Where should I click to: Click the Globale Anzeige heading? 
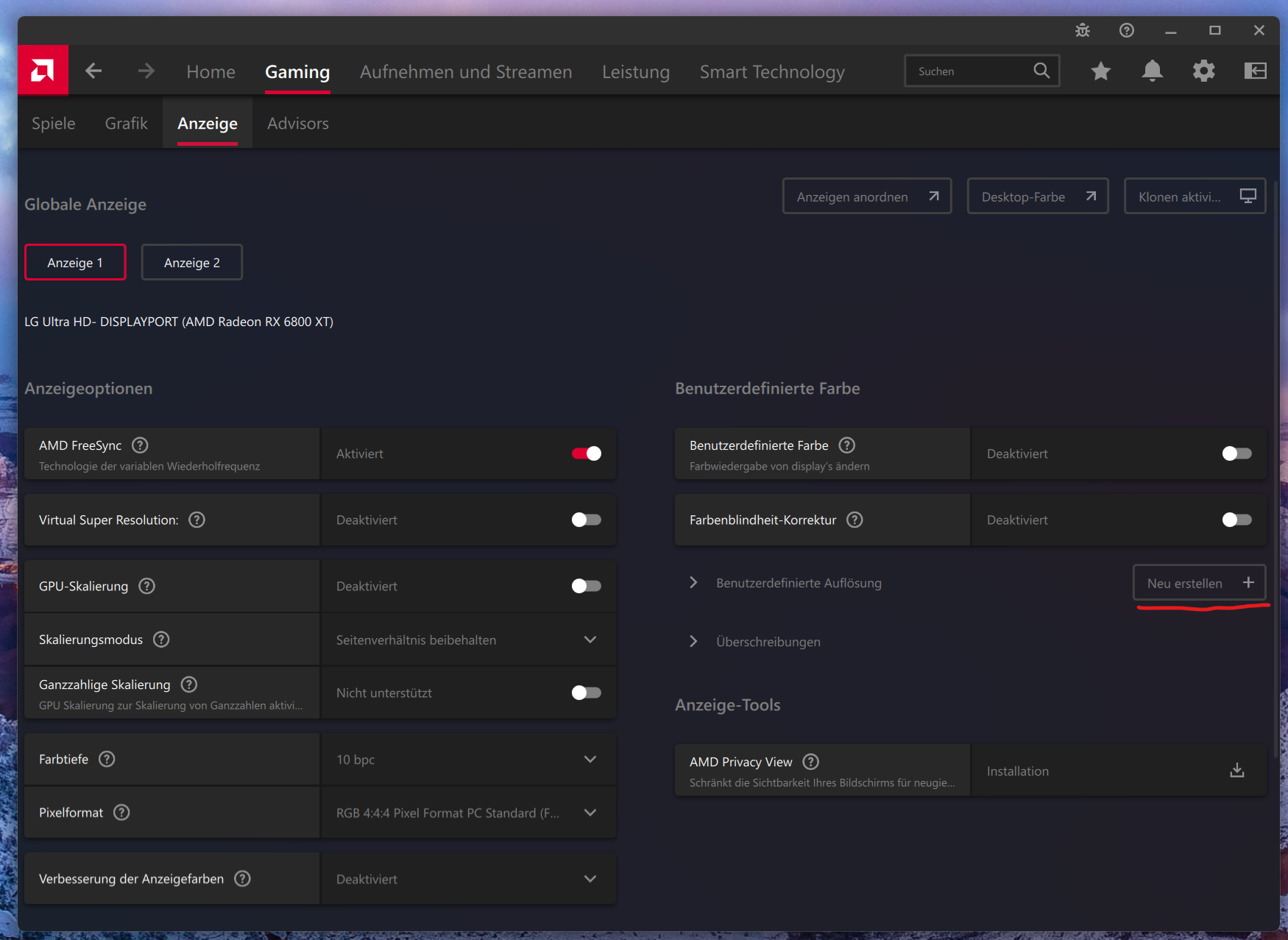85,204
